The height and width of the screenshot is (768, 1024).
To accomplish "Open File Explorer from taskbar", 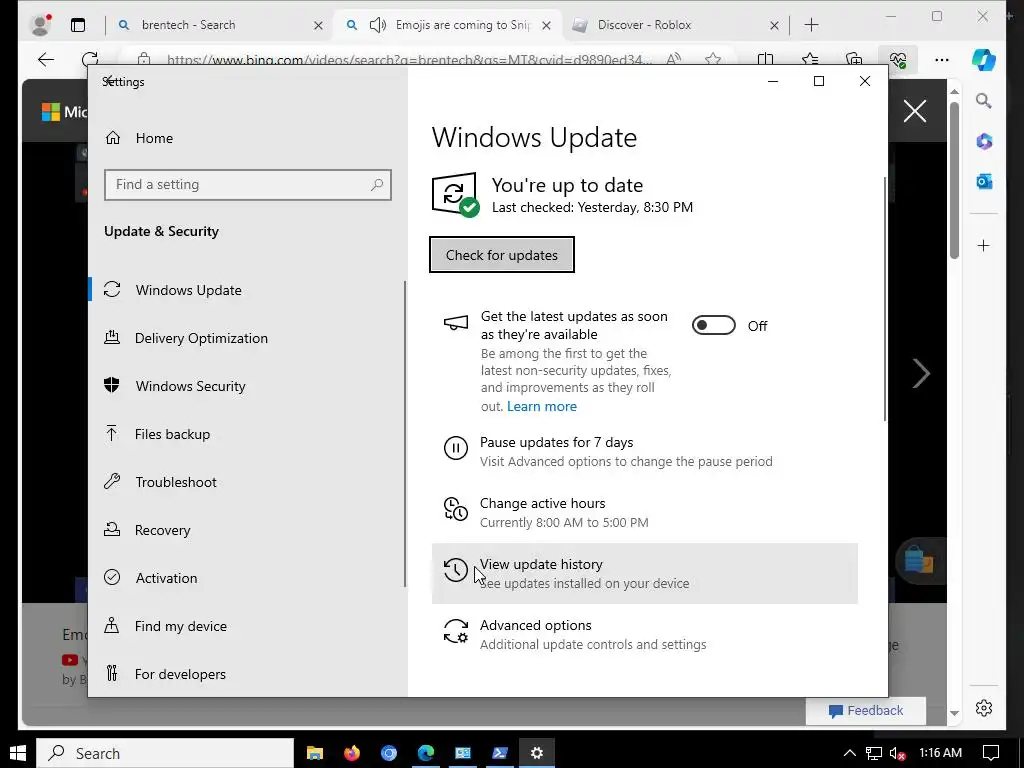I will 315,753.
